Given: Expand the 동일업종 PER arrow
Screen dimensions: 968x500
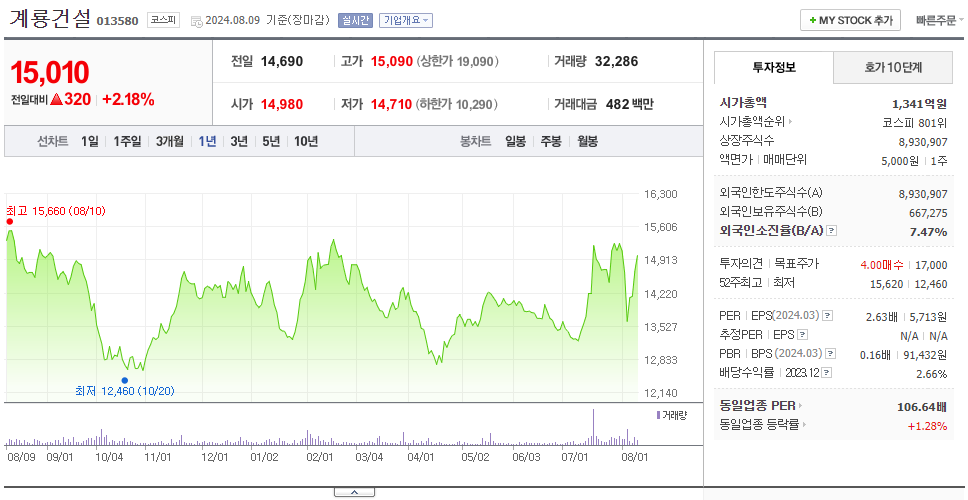Looking at the screenshot, I should coord(800,406).
